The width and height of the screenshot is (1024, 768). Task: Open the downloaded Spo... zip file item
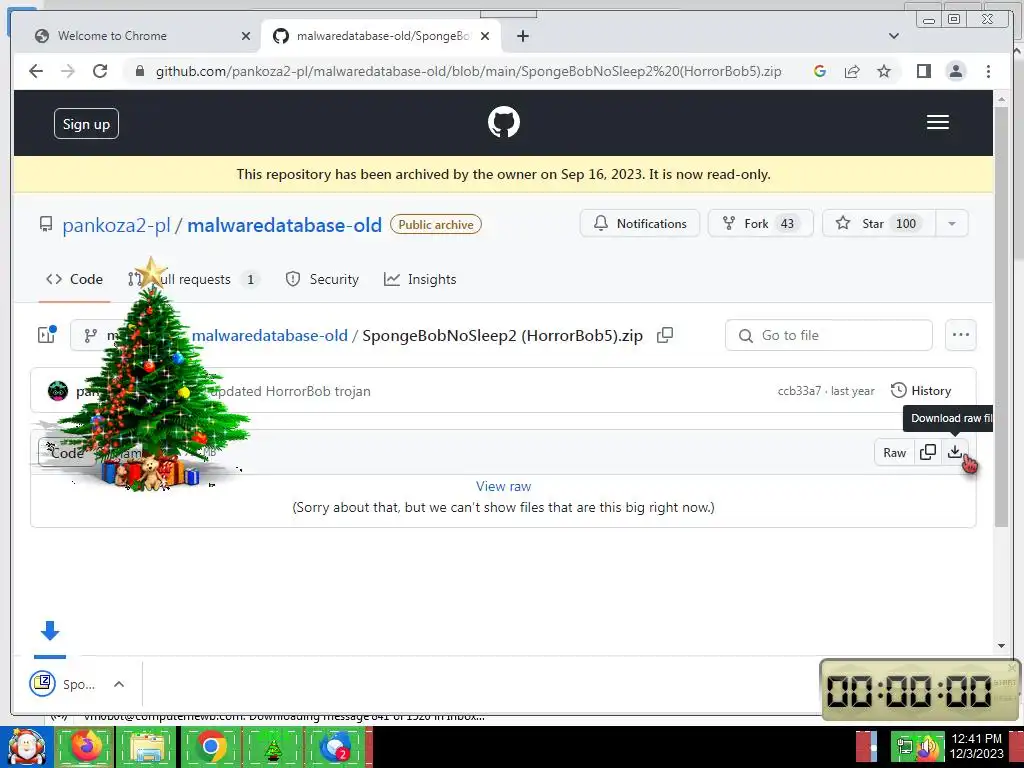(x=63, y=684)
